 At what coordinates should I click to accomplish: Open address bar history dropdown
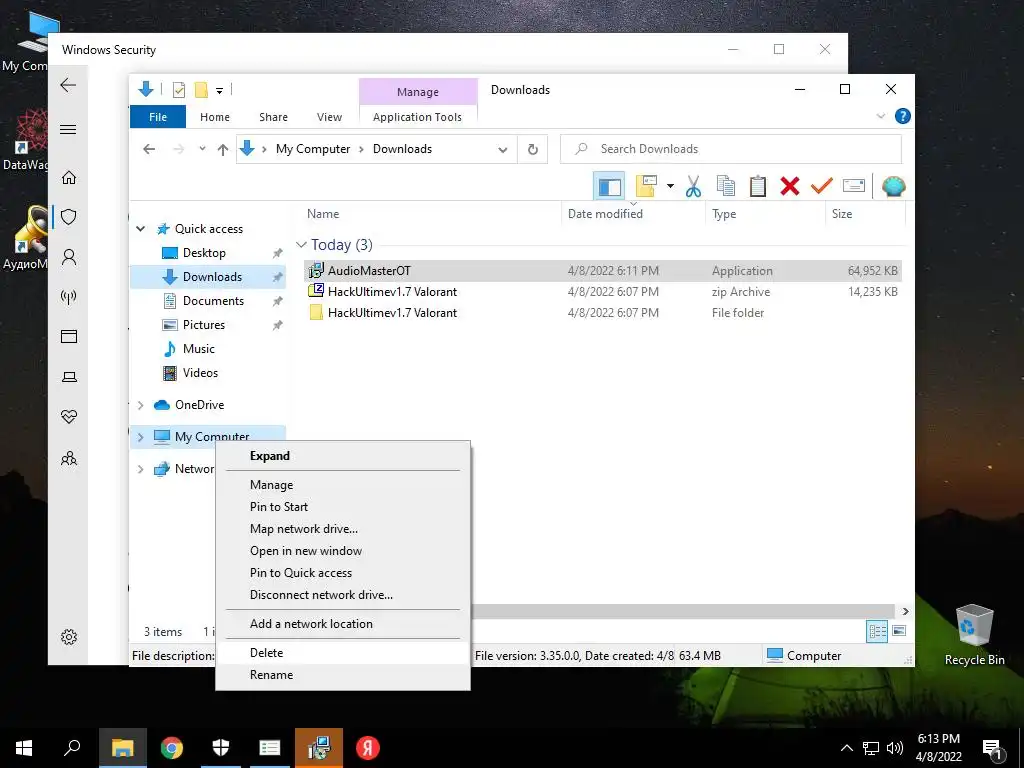pyautogui.click(x=502, y=150)
